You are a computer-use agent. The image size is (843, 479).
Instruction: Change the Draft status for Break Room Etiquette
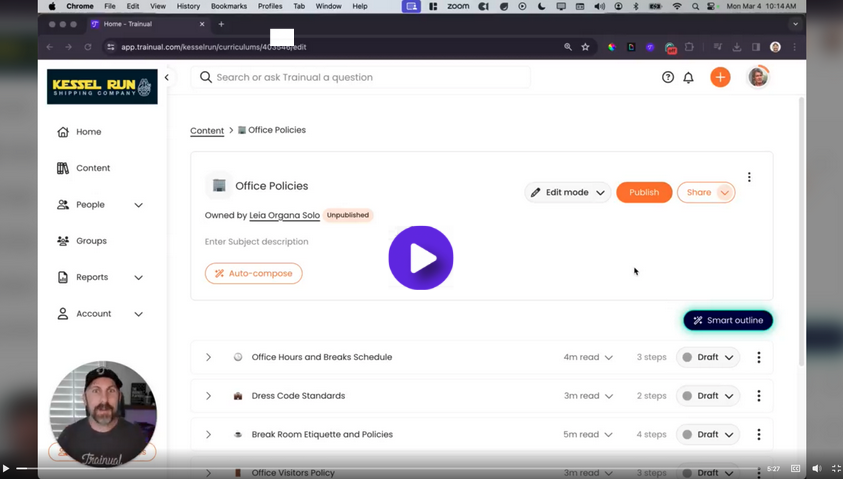[708, 434]
